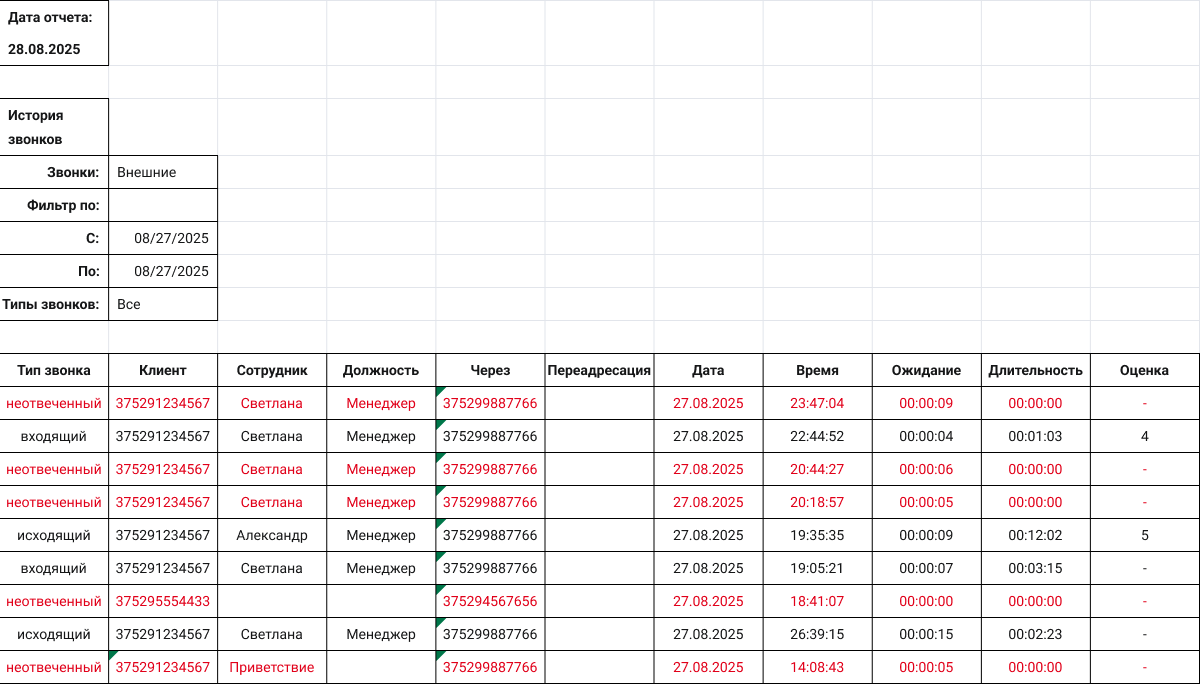
Task: Select the time cell 26:39:15
Action: [817, 634]
